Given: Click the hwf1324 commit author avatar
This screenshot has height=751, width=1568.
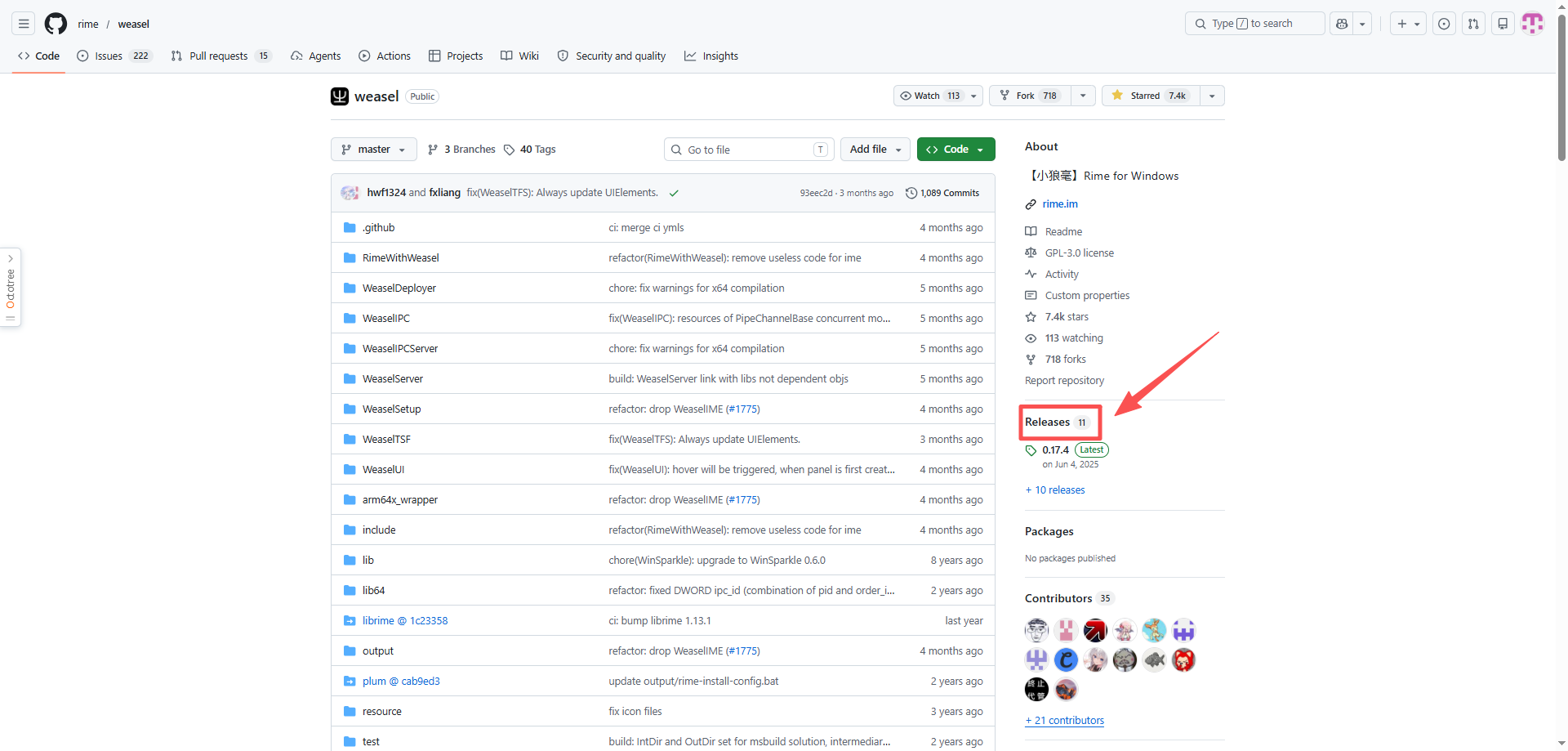Looking at the screenshot, I should pos(350,193).
